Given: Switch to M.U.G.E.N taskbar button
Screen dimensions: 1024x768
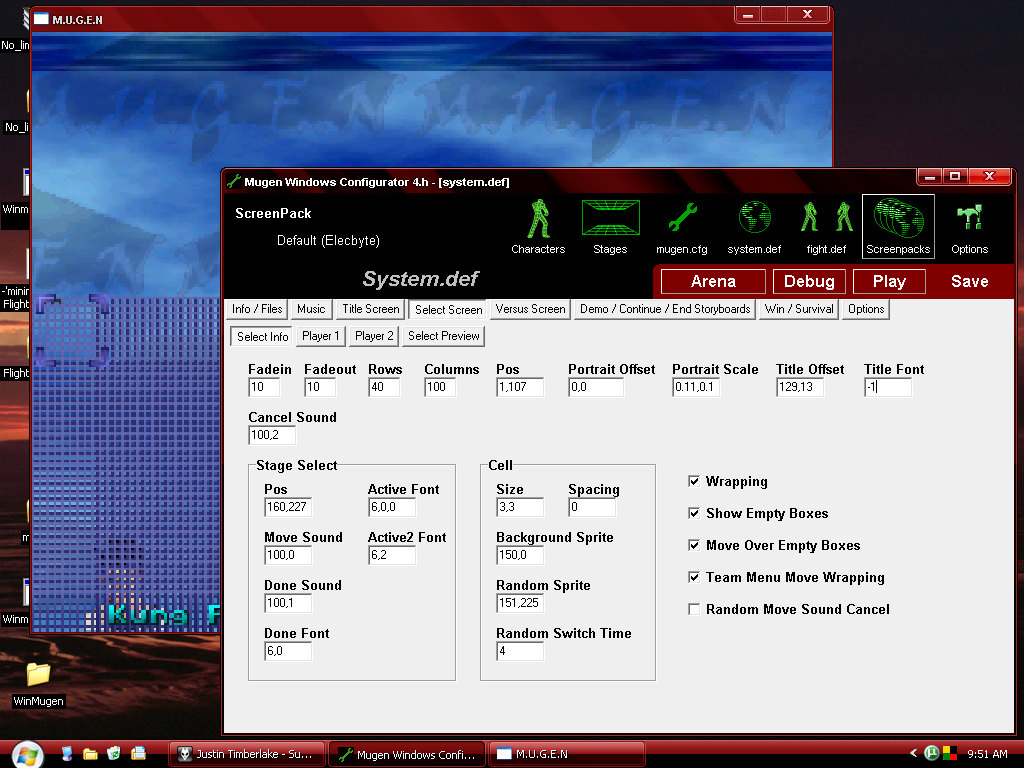Looking at the screenshot, I should pos(567,754).
